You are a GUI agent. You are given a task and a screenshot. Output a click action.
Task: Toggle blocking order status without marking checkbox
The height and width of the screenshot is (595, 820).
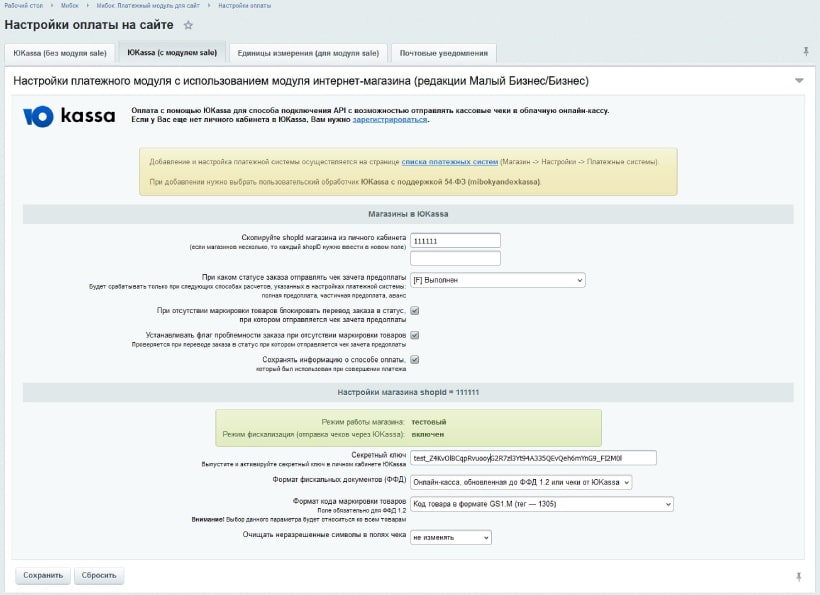tap(415, 311)
